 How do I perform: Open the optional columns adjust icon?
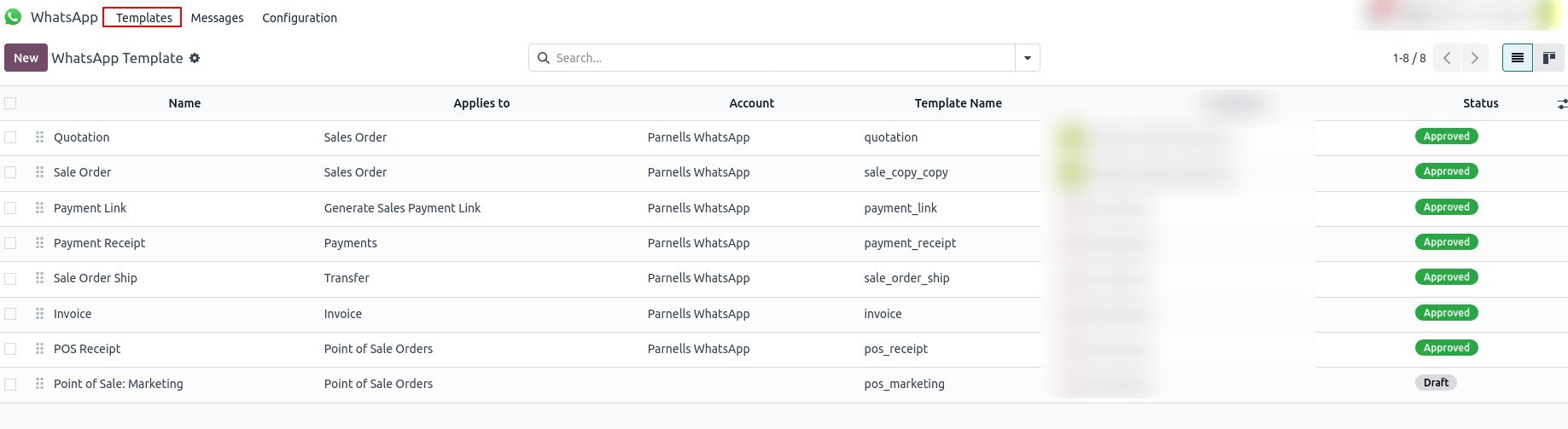pos(1561,104)
